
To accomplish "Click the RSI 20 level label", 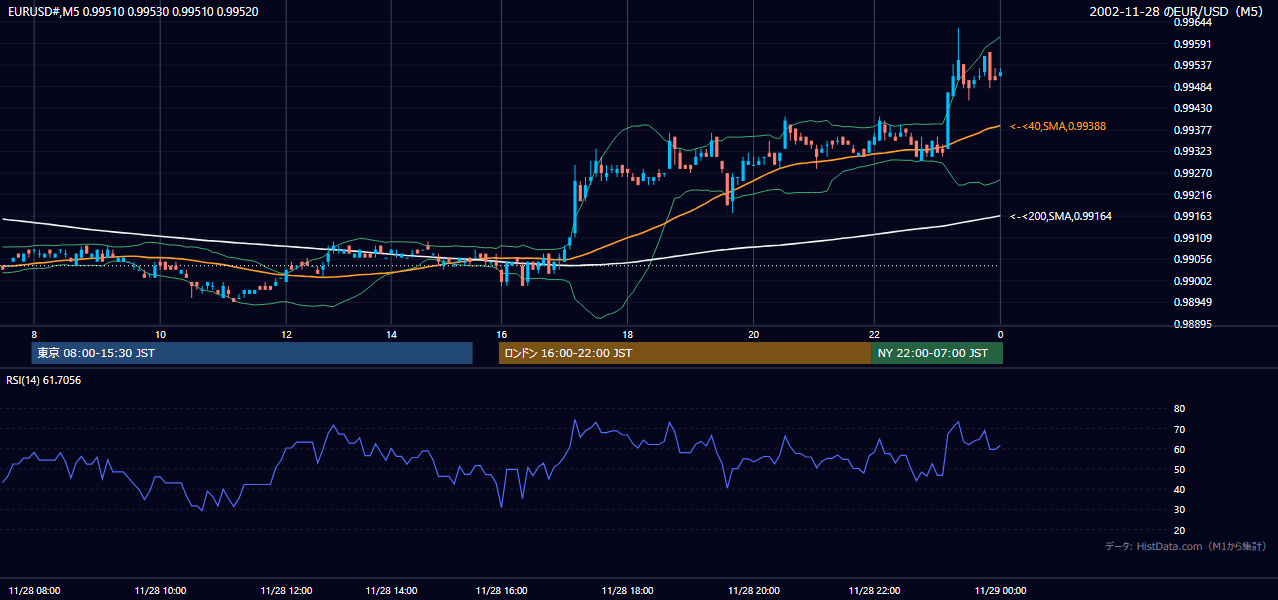I will [x=1179, y=530].
